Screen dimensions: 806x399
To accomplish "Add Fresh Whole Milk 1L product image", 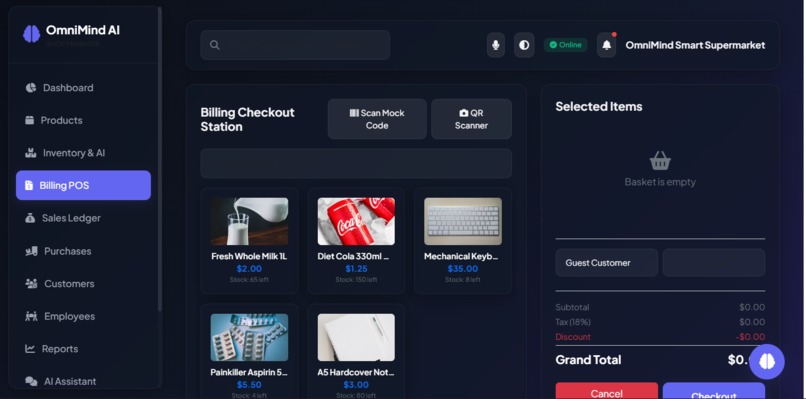I will [249, 222].
